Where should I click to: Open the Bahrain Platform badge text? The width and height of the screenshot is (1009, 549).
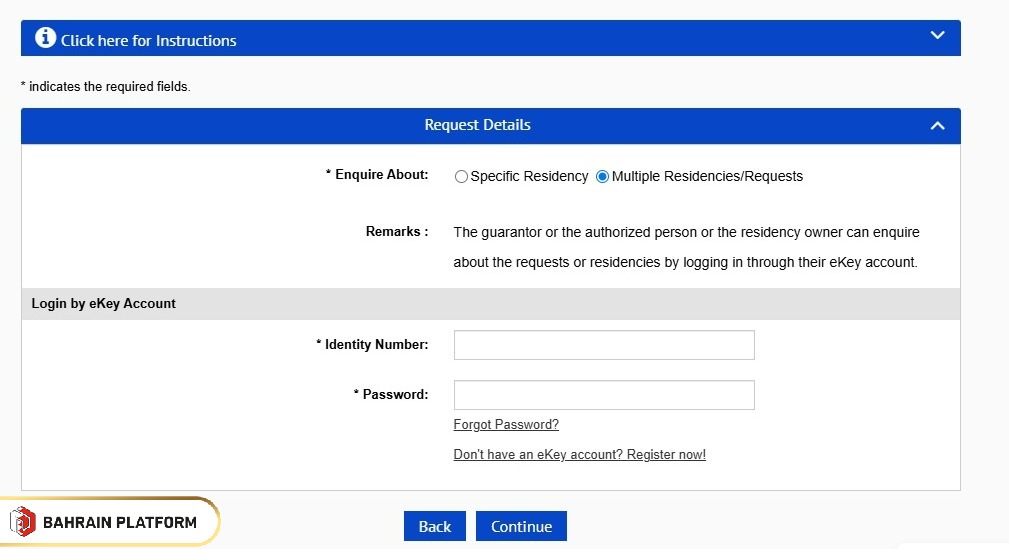[x=120, y=522]
